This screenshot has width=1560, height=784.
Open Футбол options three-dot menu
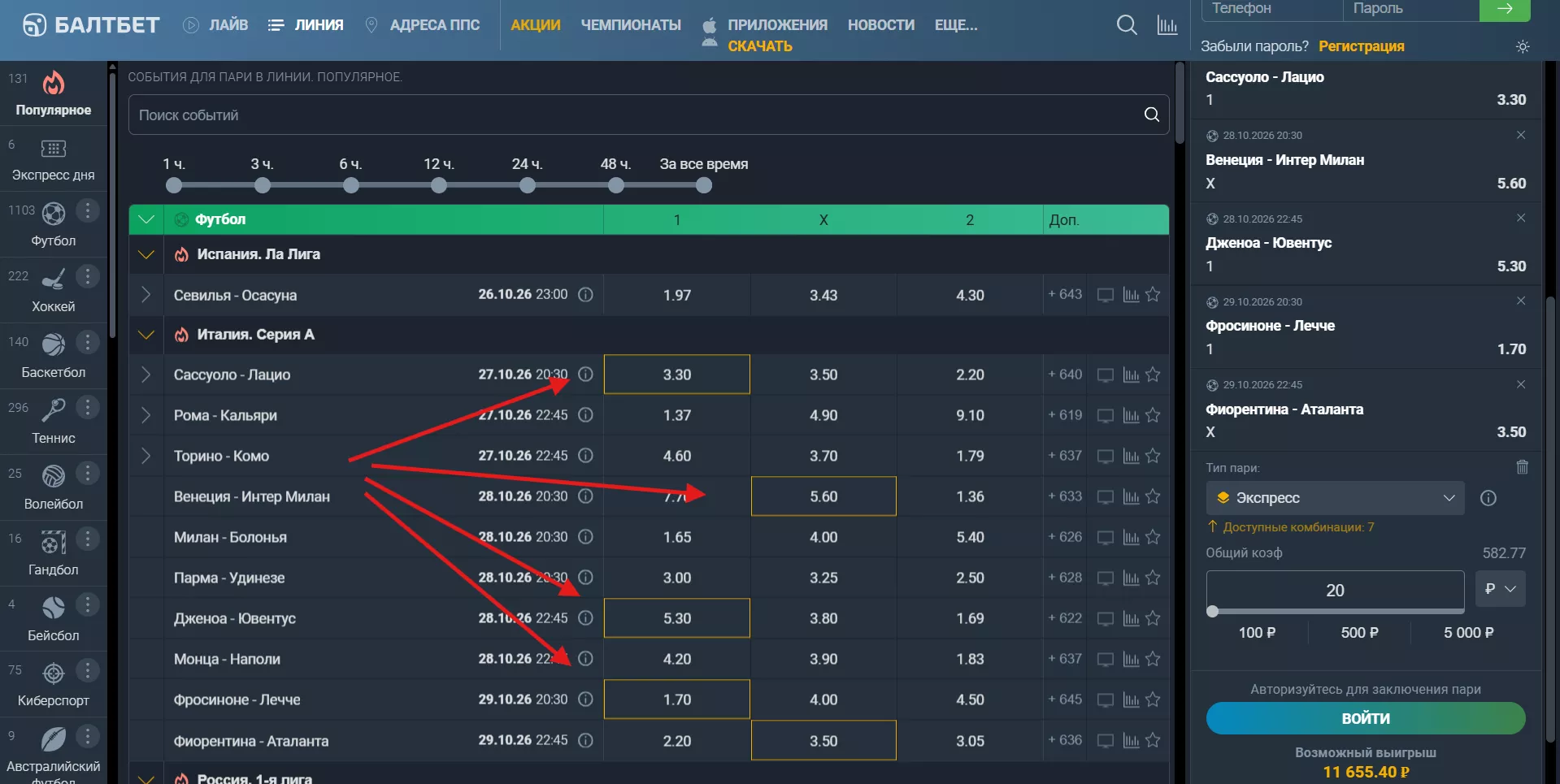[87, 210]
